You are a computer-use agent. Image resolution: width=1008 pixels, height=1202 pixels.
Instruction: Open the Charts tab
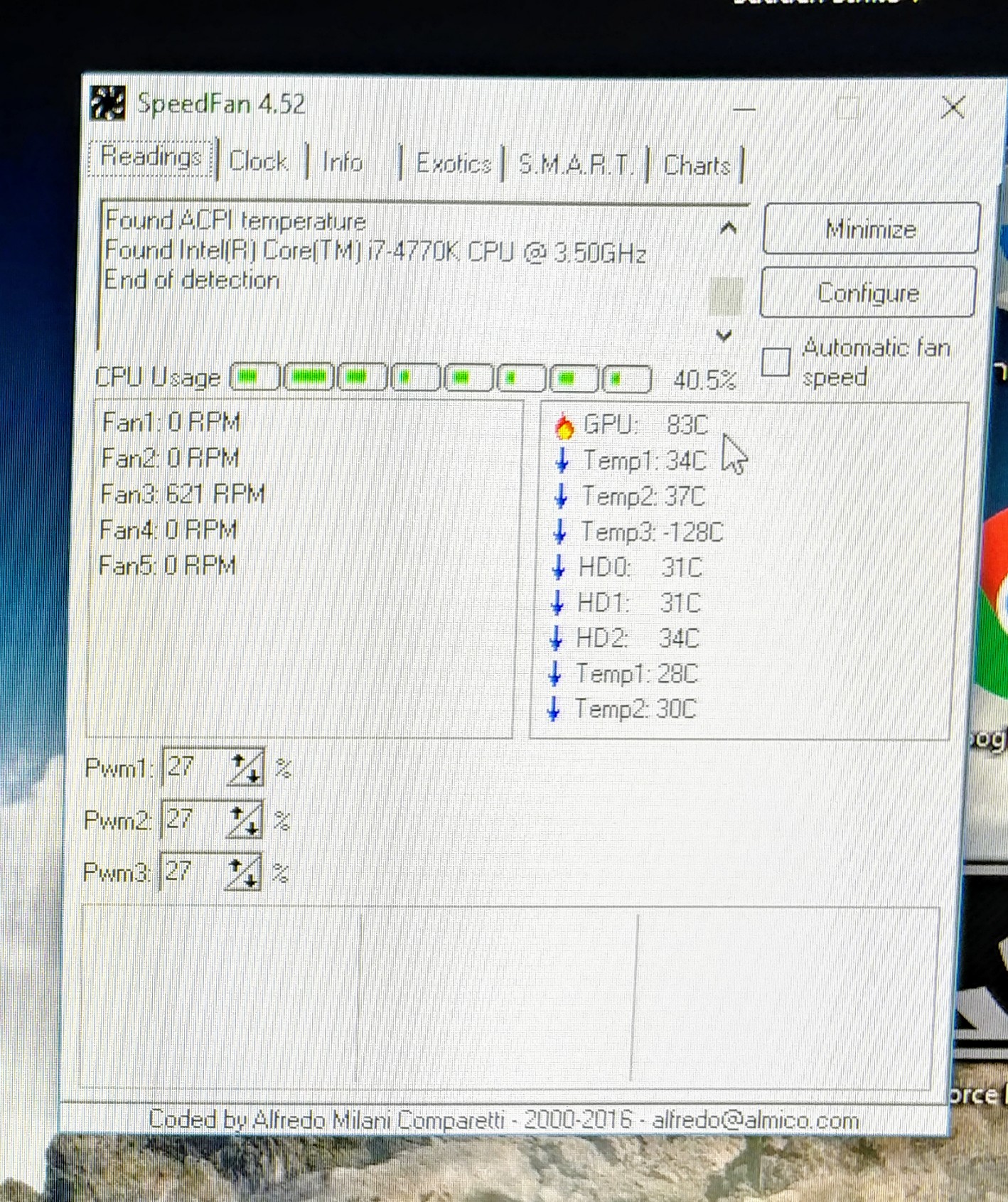[697, 166]
